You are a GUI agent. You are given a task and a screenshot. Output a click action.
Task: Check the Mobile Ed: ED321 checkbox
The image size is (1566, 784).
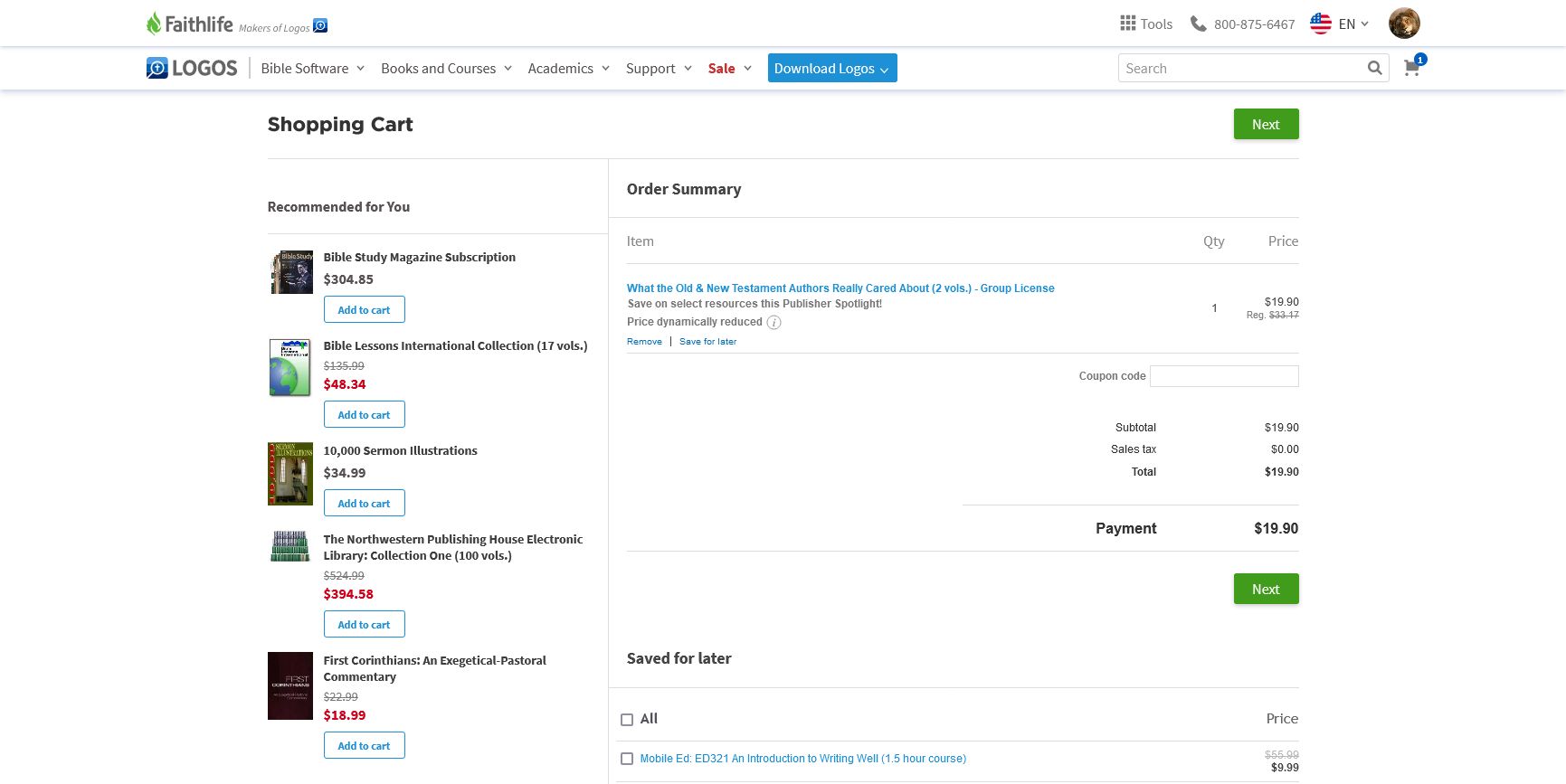tap(627, 759)
